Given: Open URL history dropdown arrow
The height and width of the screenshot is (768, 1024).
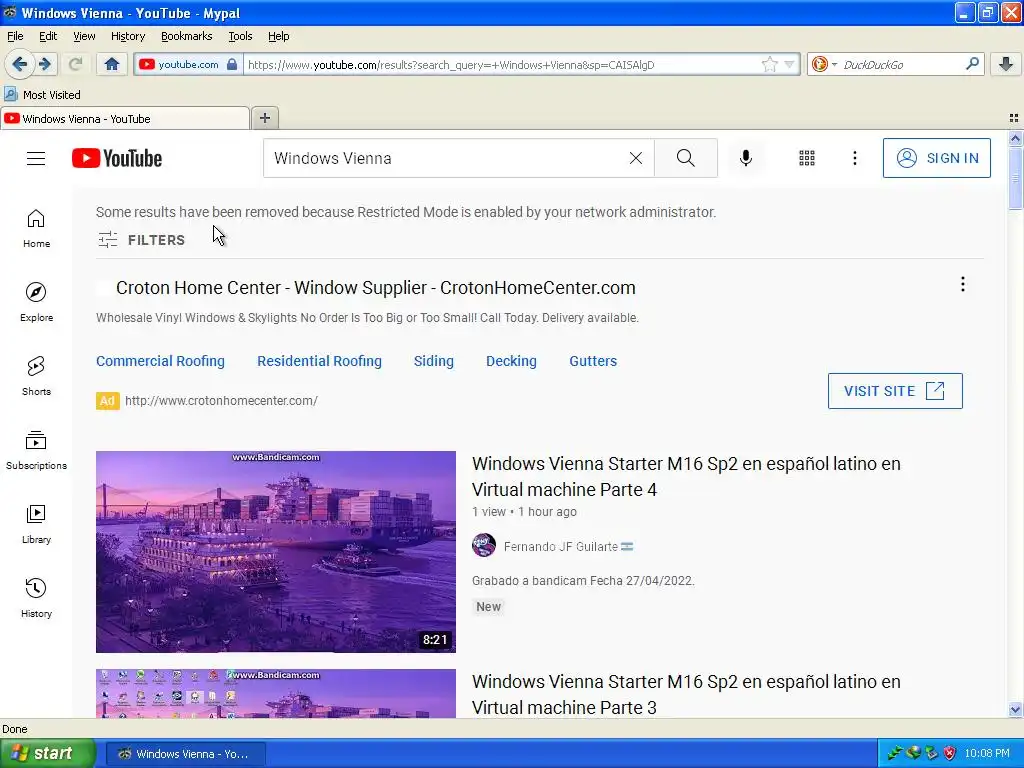Looking at the screenshot, I should pyautogui.click(x=790, y=64).
